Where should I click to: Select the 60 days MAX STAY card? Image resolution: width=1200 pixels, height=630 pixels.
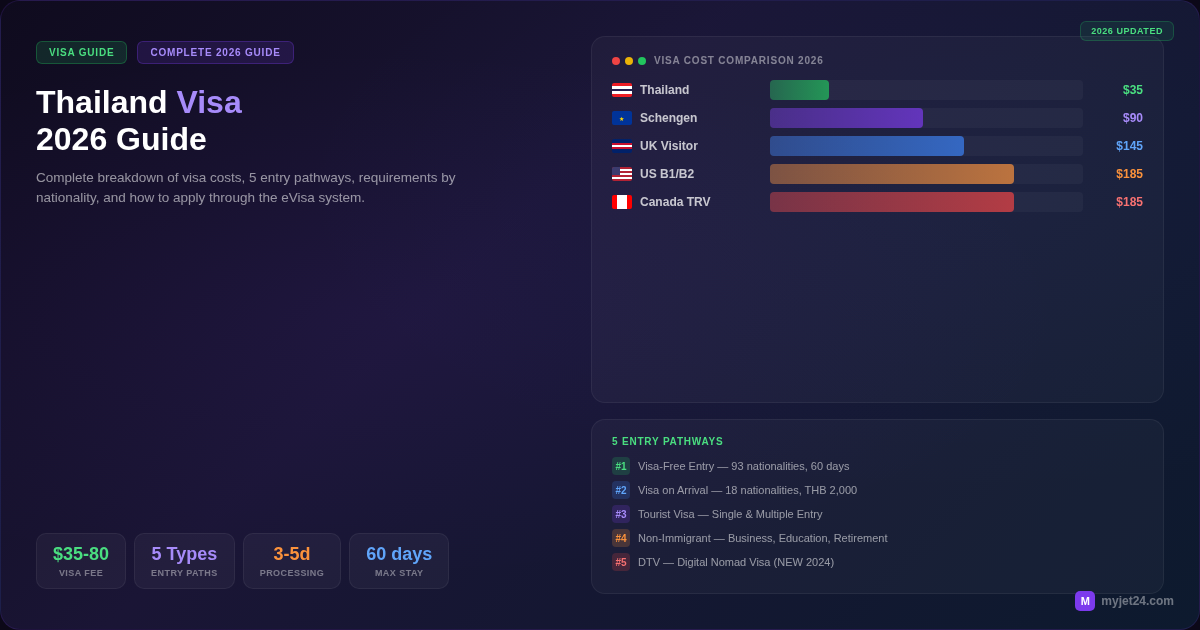pos(399,560)
